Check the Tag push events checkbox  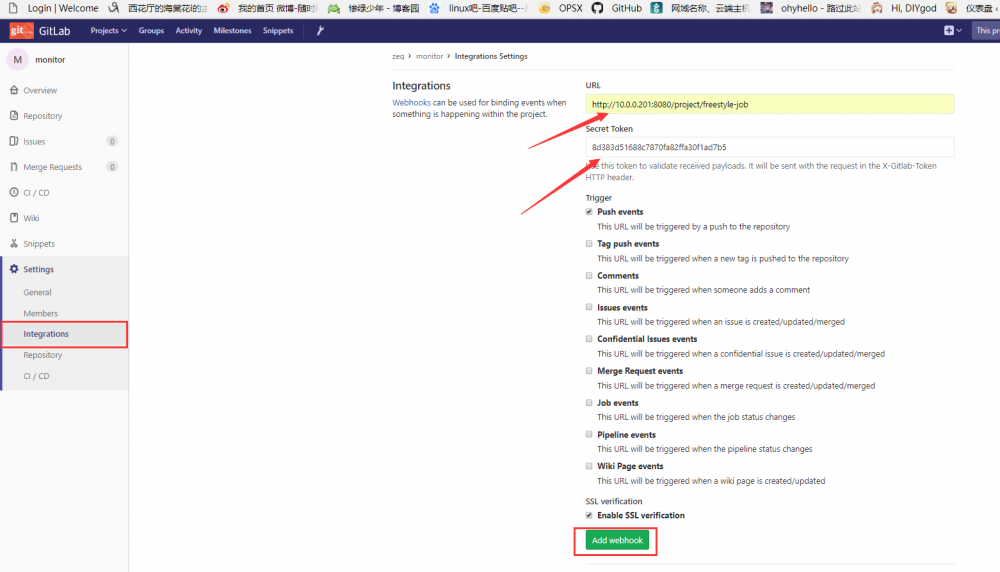coord(589,244)
